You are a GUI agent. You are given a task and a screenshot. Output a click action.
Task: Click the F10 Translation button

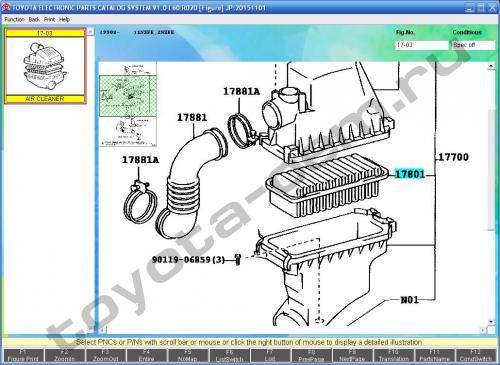tap(393, 355)
